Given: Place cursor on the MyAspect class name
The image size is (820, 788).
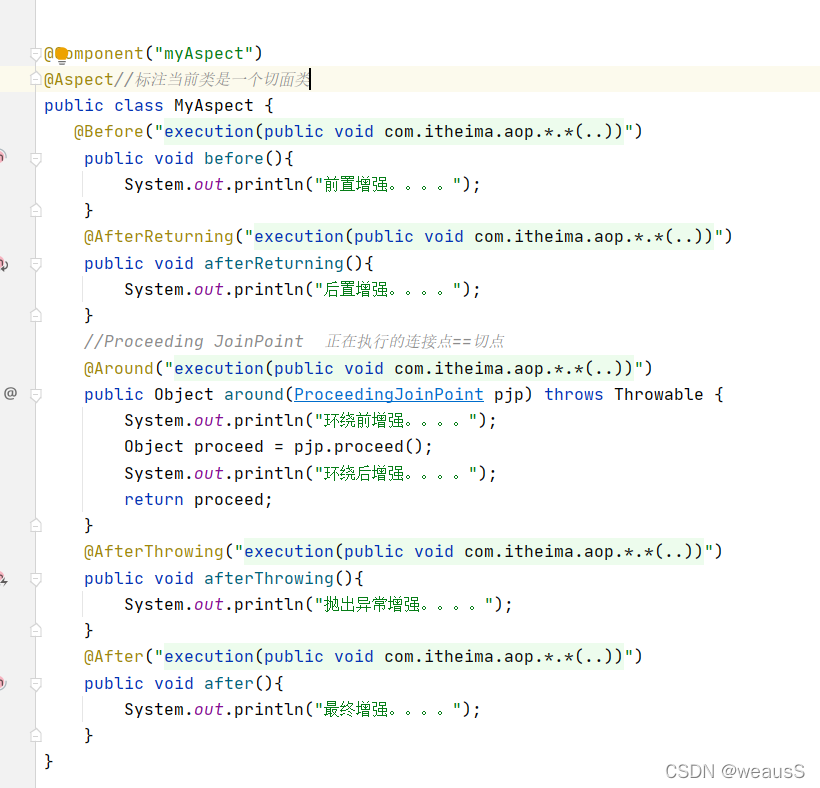Looking at the screenshot, I should (214, 106).
